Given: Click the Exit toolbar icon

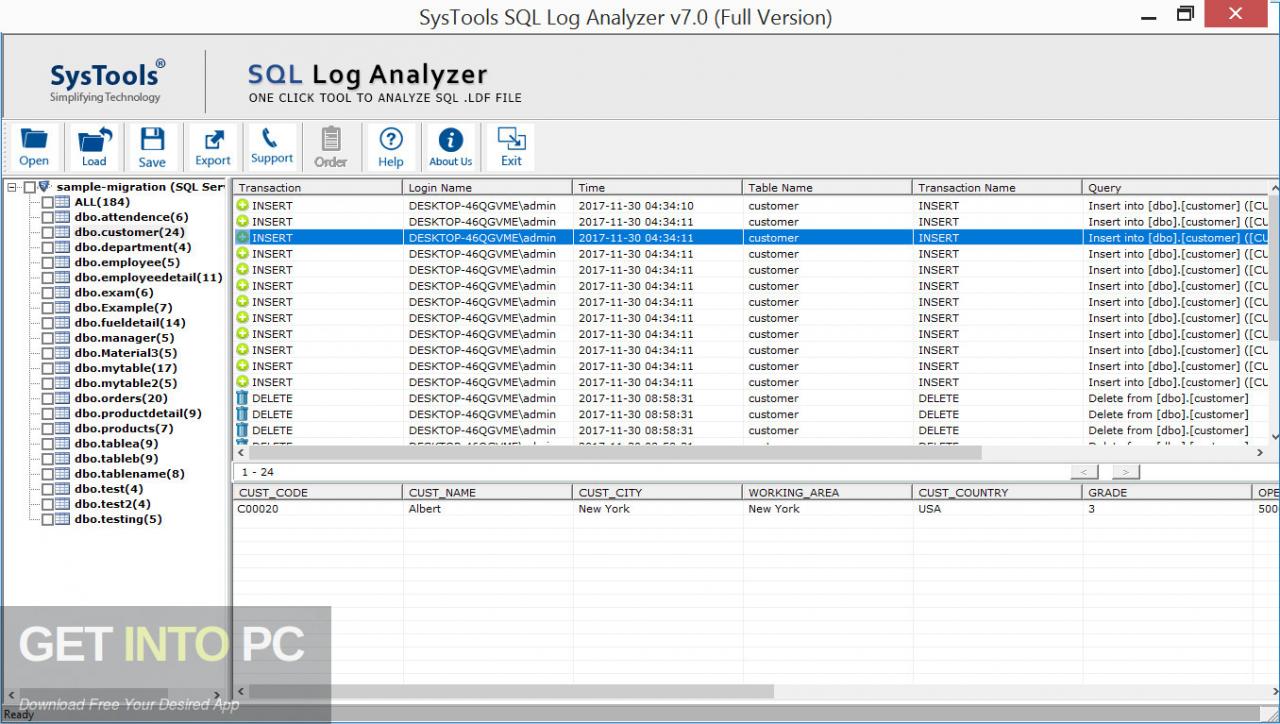Looking at the screenshot, I should click(511, 147).
